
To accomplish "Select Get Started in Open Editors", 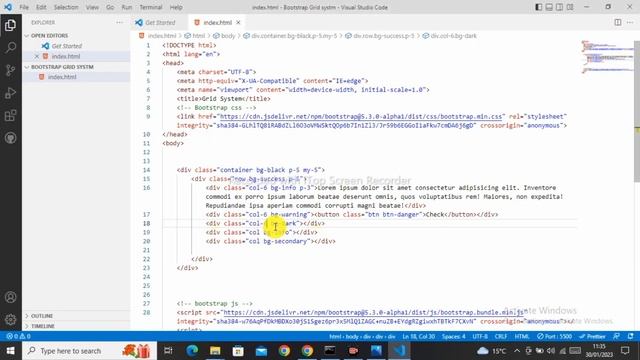I will click(x=67, y=46).
